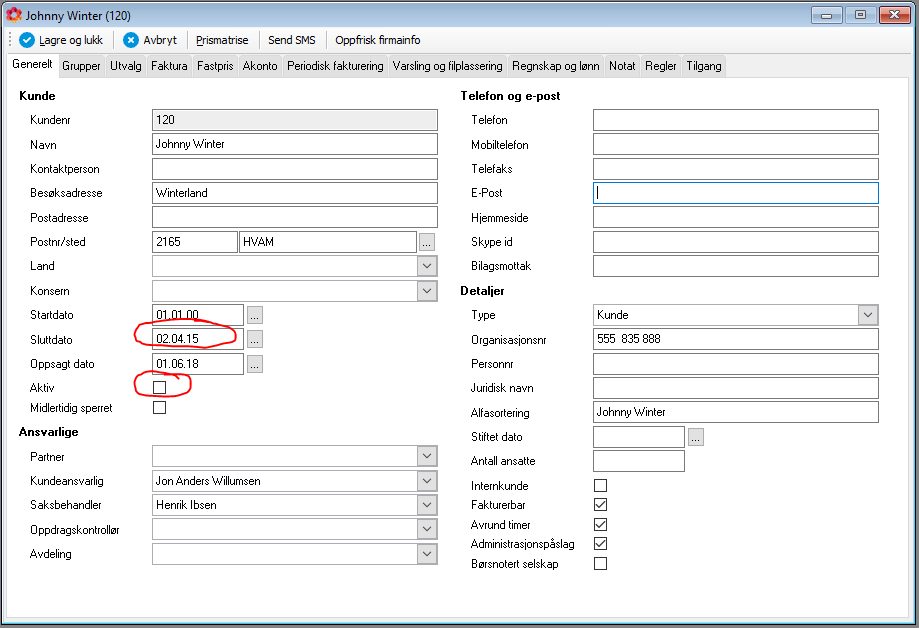
Task: Click the Antall ansatte input field
Action: pos(639,461)
